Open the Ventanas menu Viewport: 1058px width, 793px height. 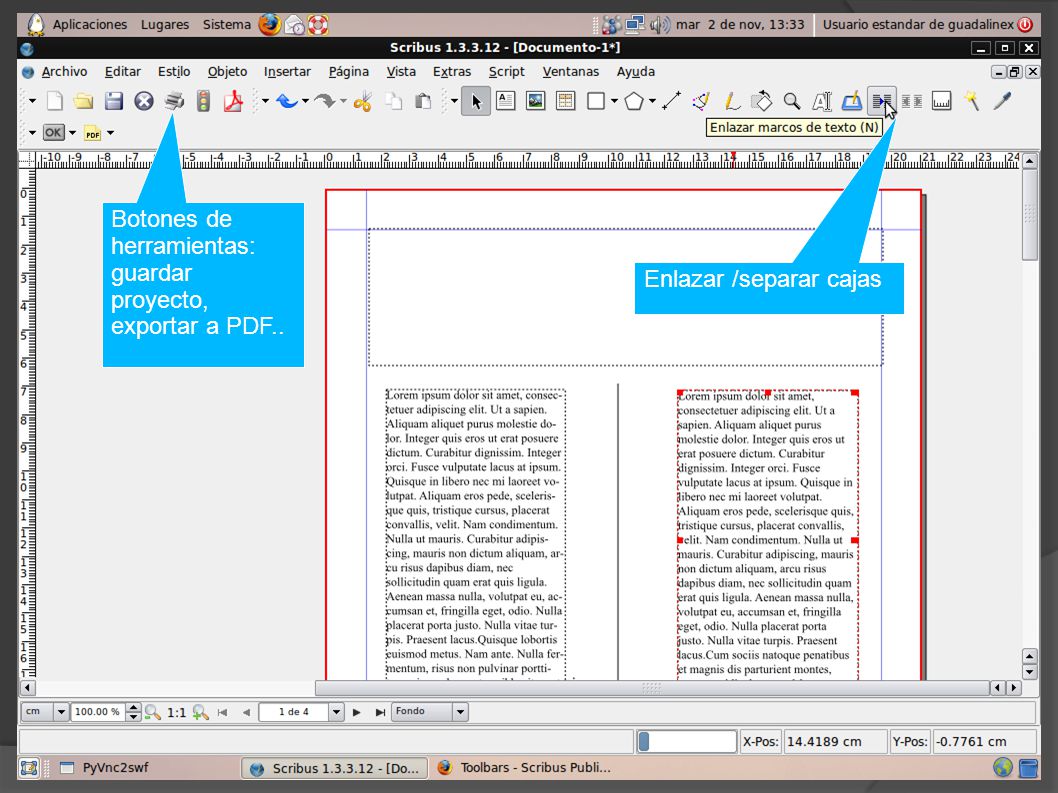point(570,72)
